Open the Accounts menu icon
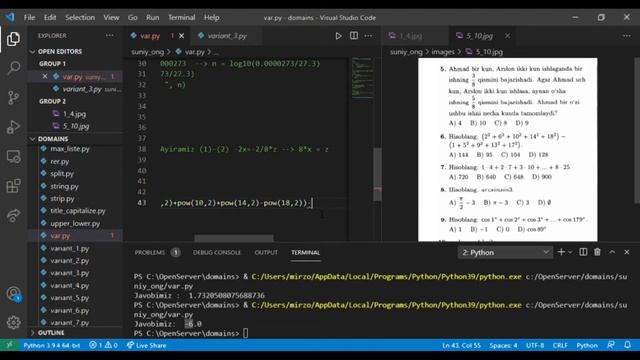The width and height of the screenshot is (640, 360). 13,294
